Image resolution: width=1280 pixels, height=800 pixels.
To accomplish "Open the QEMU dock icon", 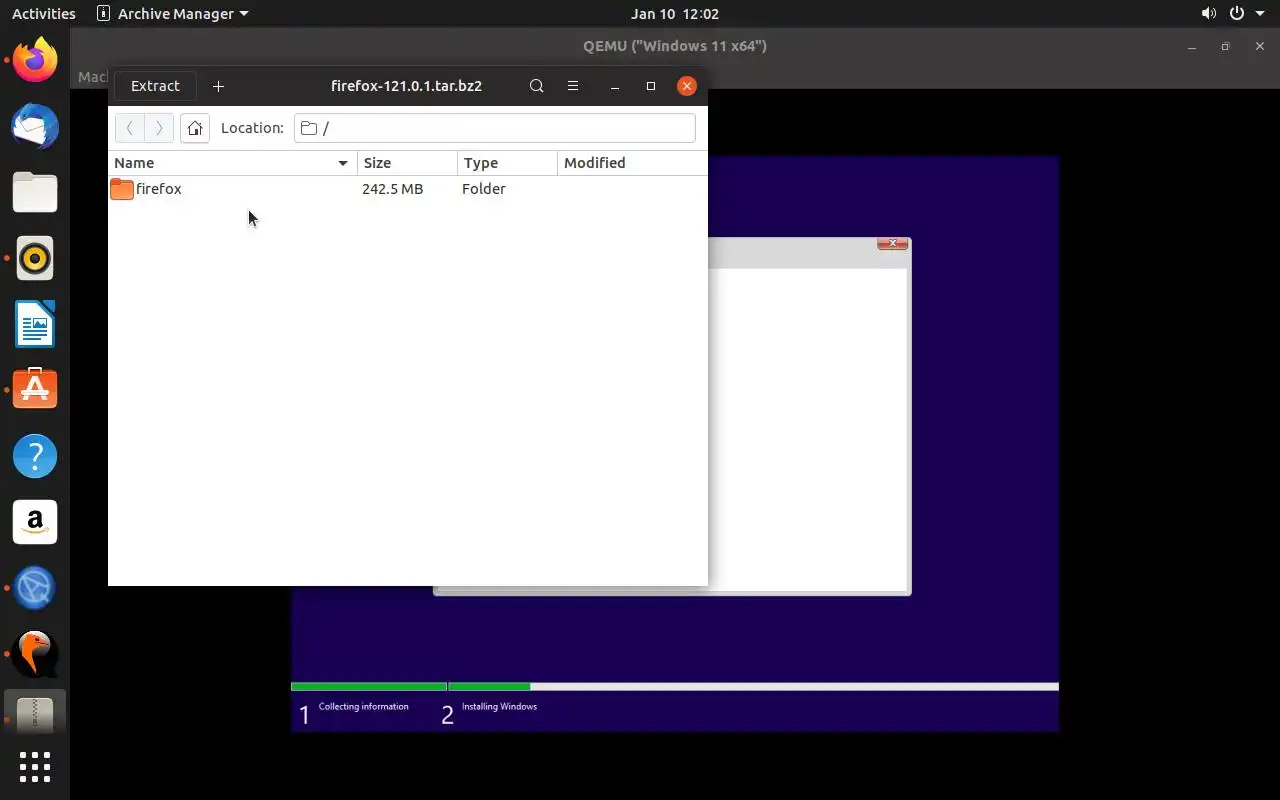I will coord(35,654).
